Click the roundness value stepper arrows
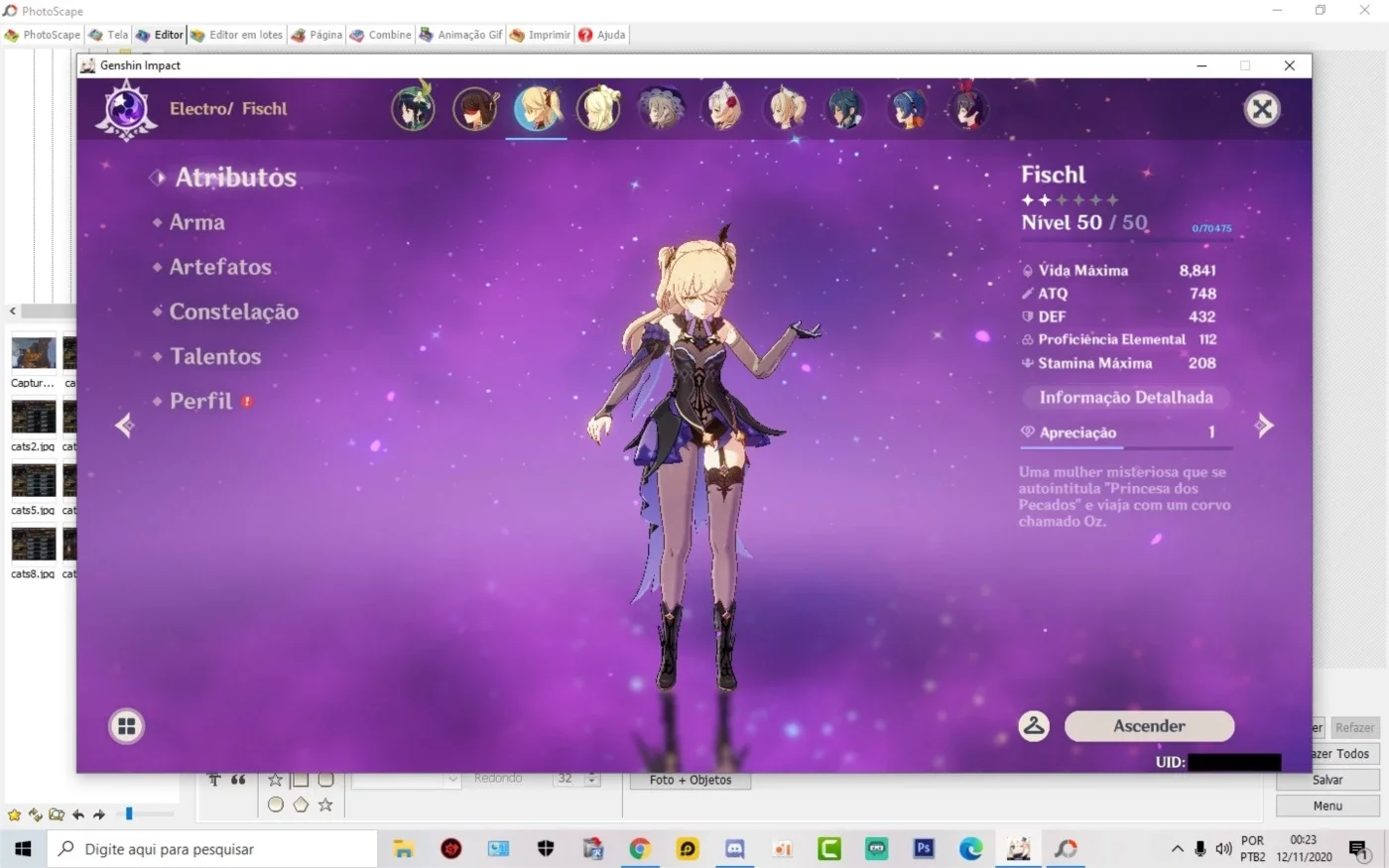 click(x=592, y=779)
